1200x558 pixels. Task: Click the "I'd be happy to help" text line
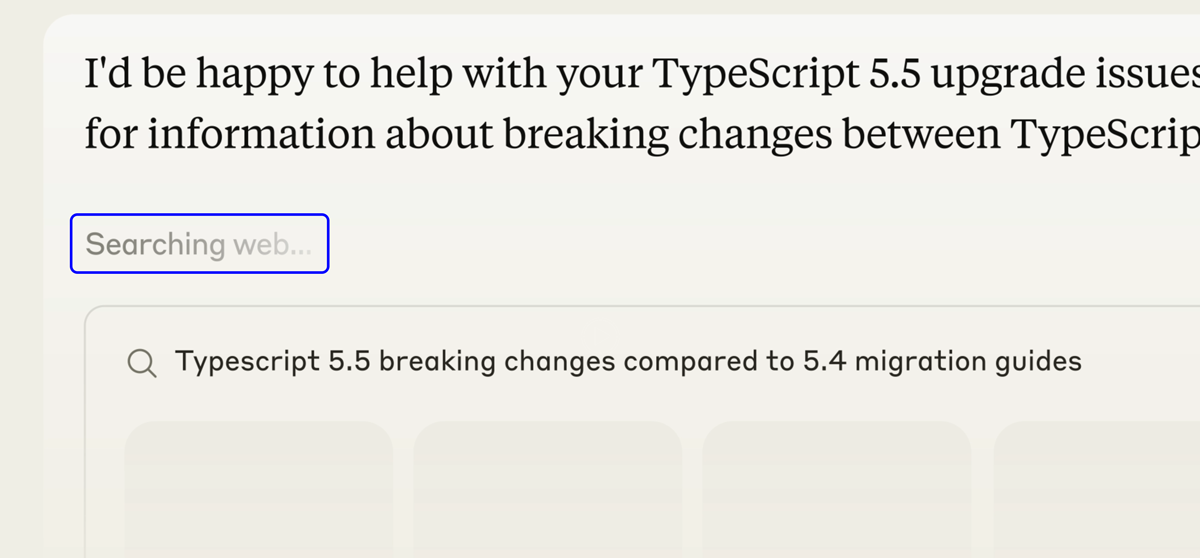pyautogui.click(x=642, y=74)
